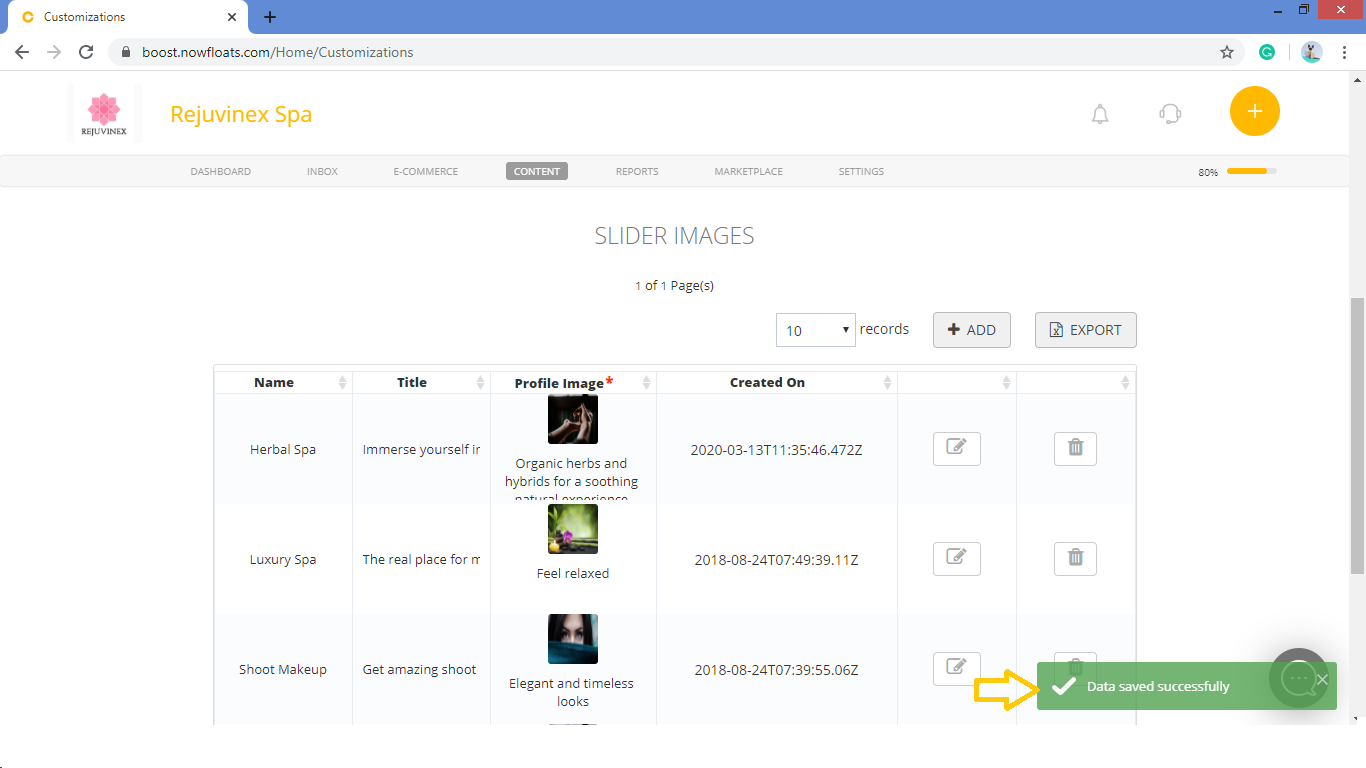View site security lock info
The height and width of the screenshot is (768, 1366).
pyautogui.click(x=126, y=52)
